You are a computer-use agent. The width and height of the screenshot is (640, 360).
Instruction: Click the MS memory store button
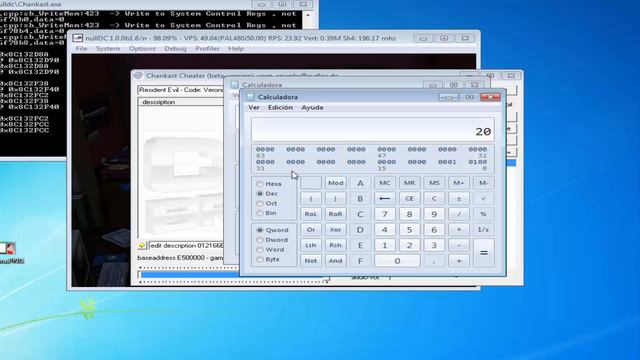(x=434, y=183)
